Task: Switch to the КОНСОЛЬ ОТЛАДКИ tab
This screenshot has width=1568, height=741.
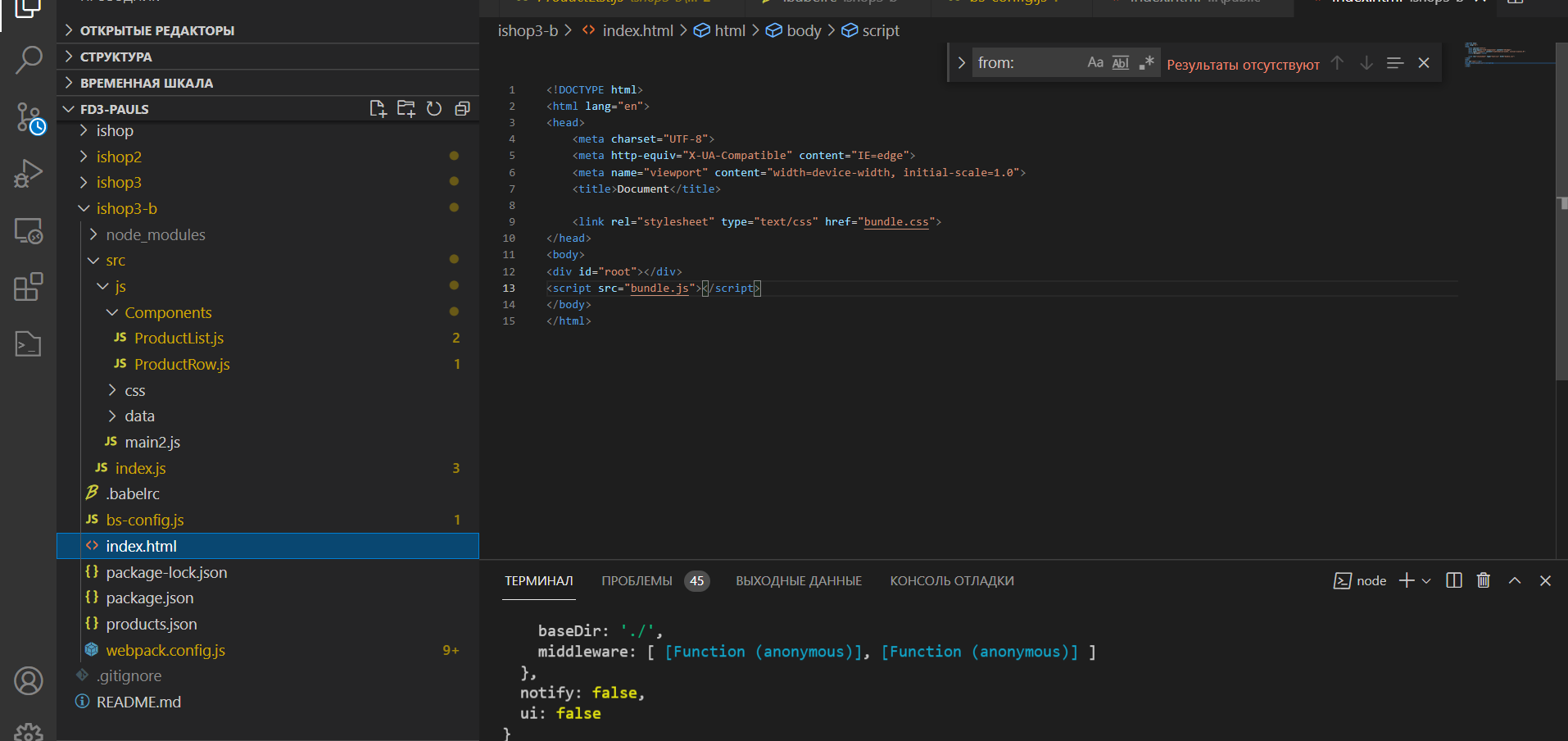Action: click(952, 580)
